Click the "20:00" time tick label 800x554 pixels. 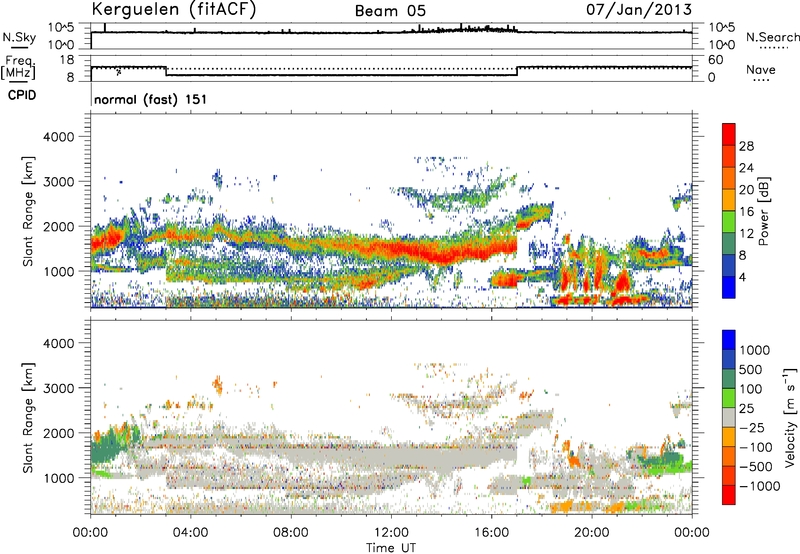coord(591,533)
